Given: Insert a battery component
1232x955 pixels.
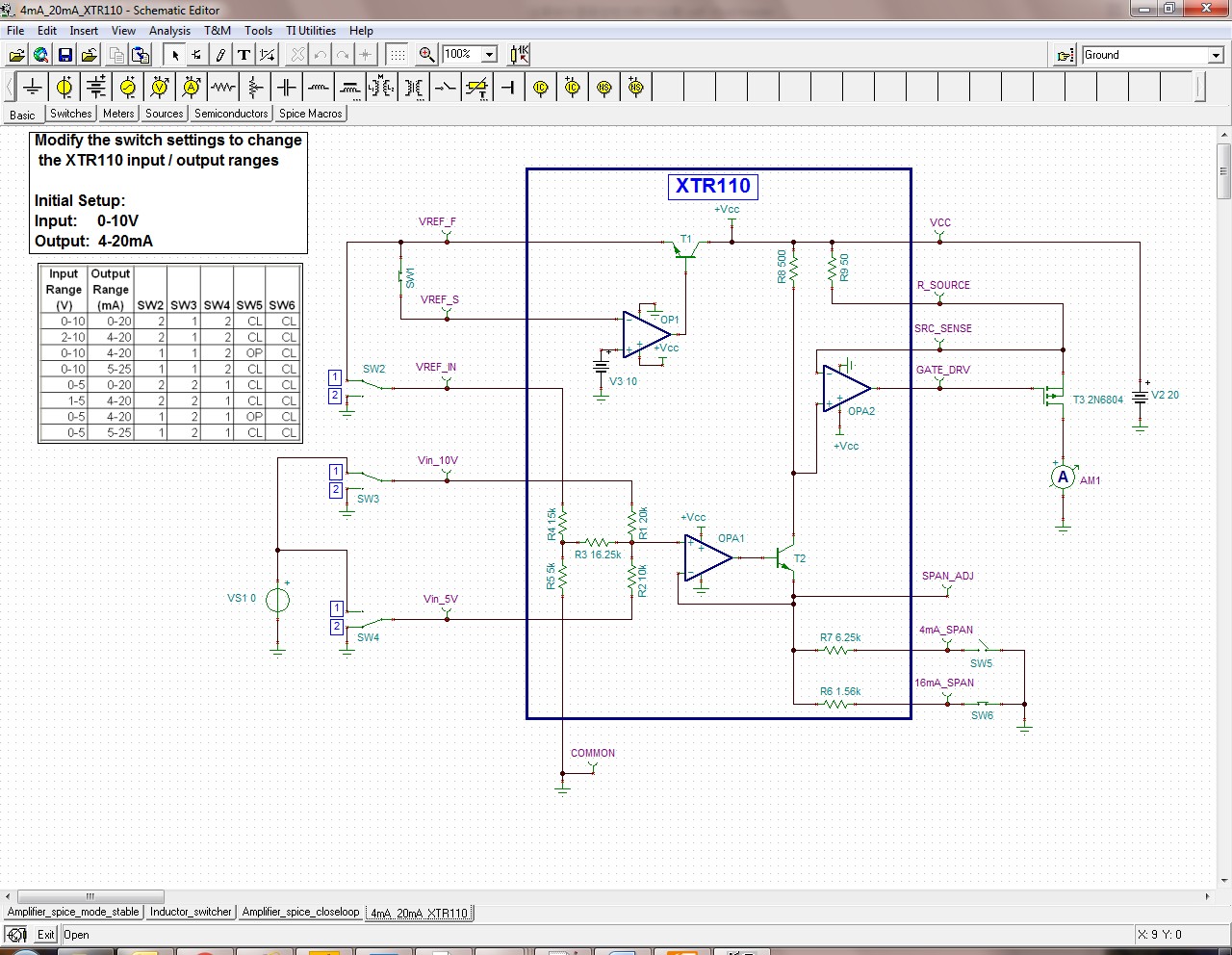Looking at the screenshot, I should pyautogui.click(x=96, y=88).
